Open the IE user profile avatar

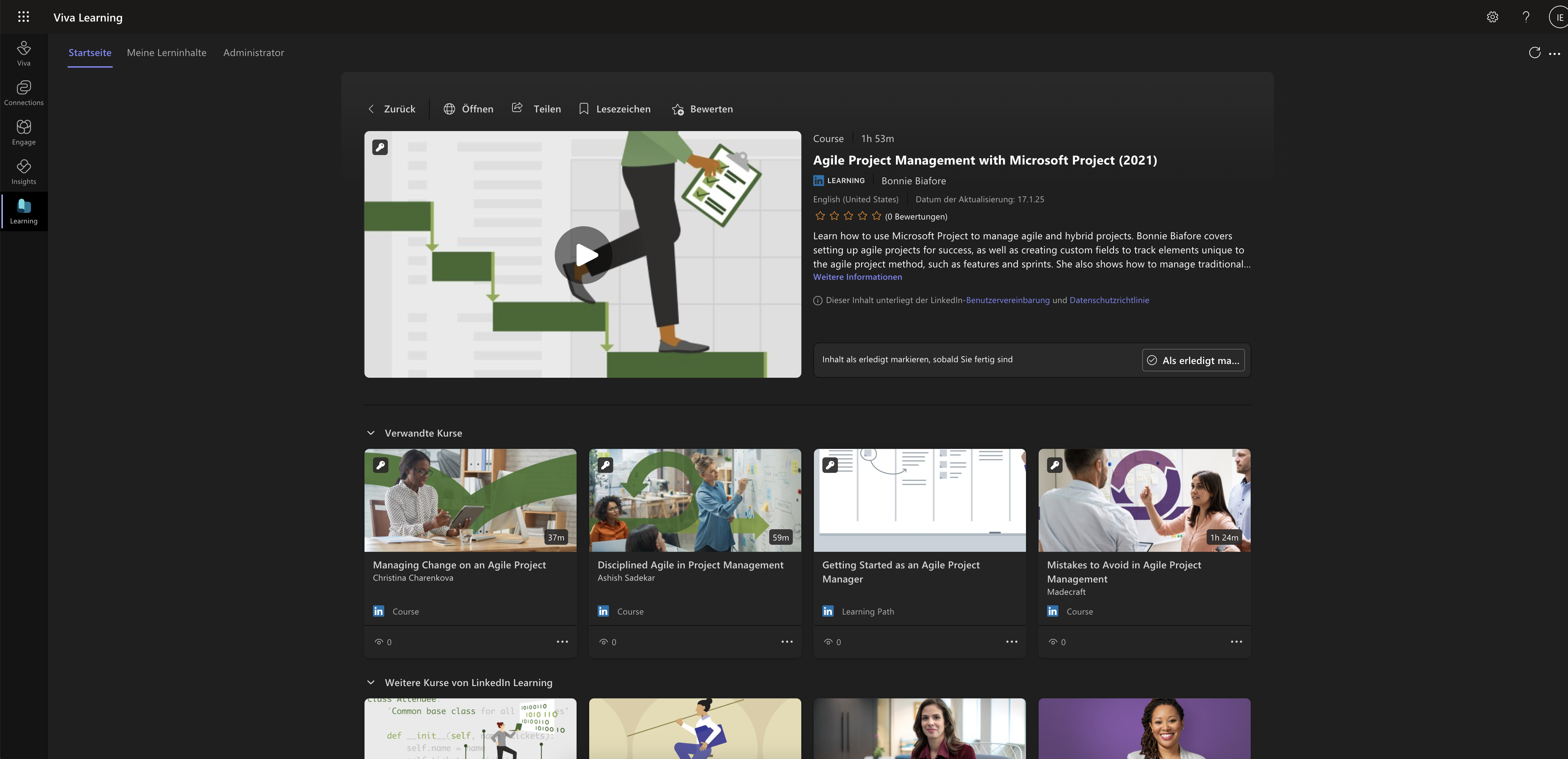1558,17
